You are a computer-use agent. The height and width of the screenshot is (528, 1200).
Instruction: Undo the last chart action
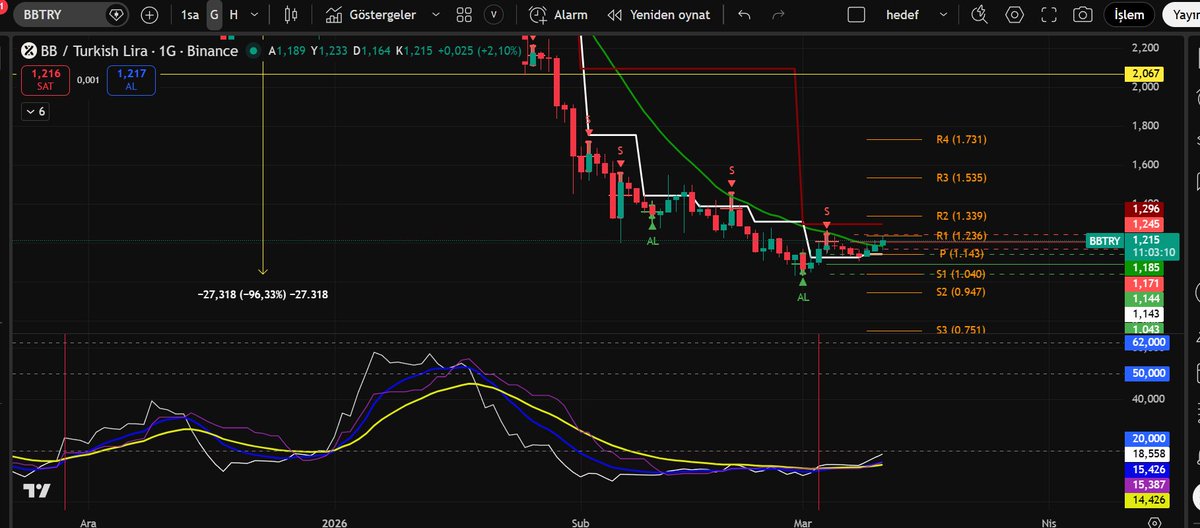(x=743, y=15)
